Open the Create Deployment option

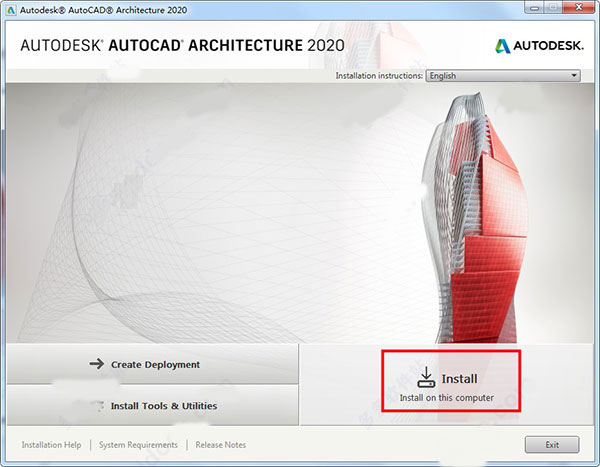pos(152,364)
